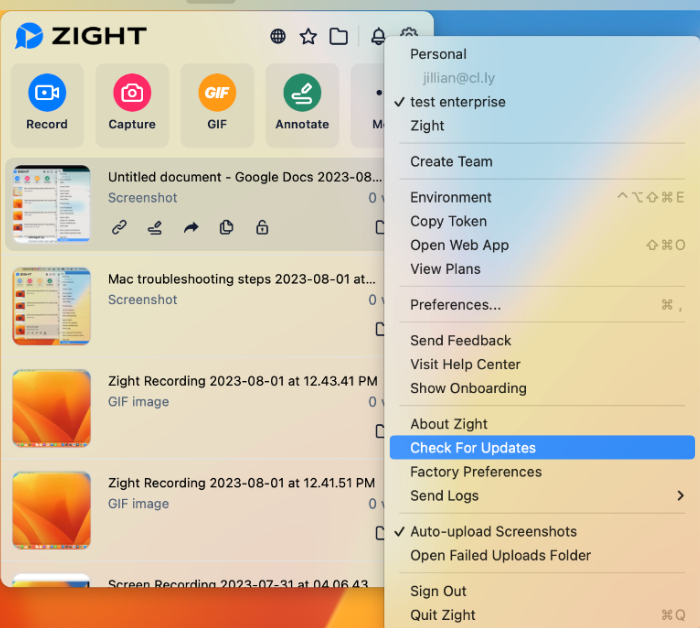Select 'Mac troubleshooting steps 2023-08-01' title

click(242, 279)
